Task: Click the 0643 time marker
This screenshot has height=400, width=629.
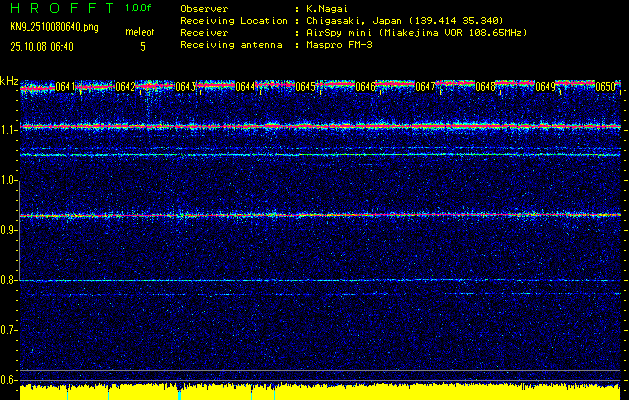Action: pos(185,87)
